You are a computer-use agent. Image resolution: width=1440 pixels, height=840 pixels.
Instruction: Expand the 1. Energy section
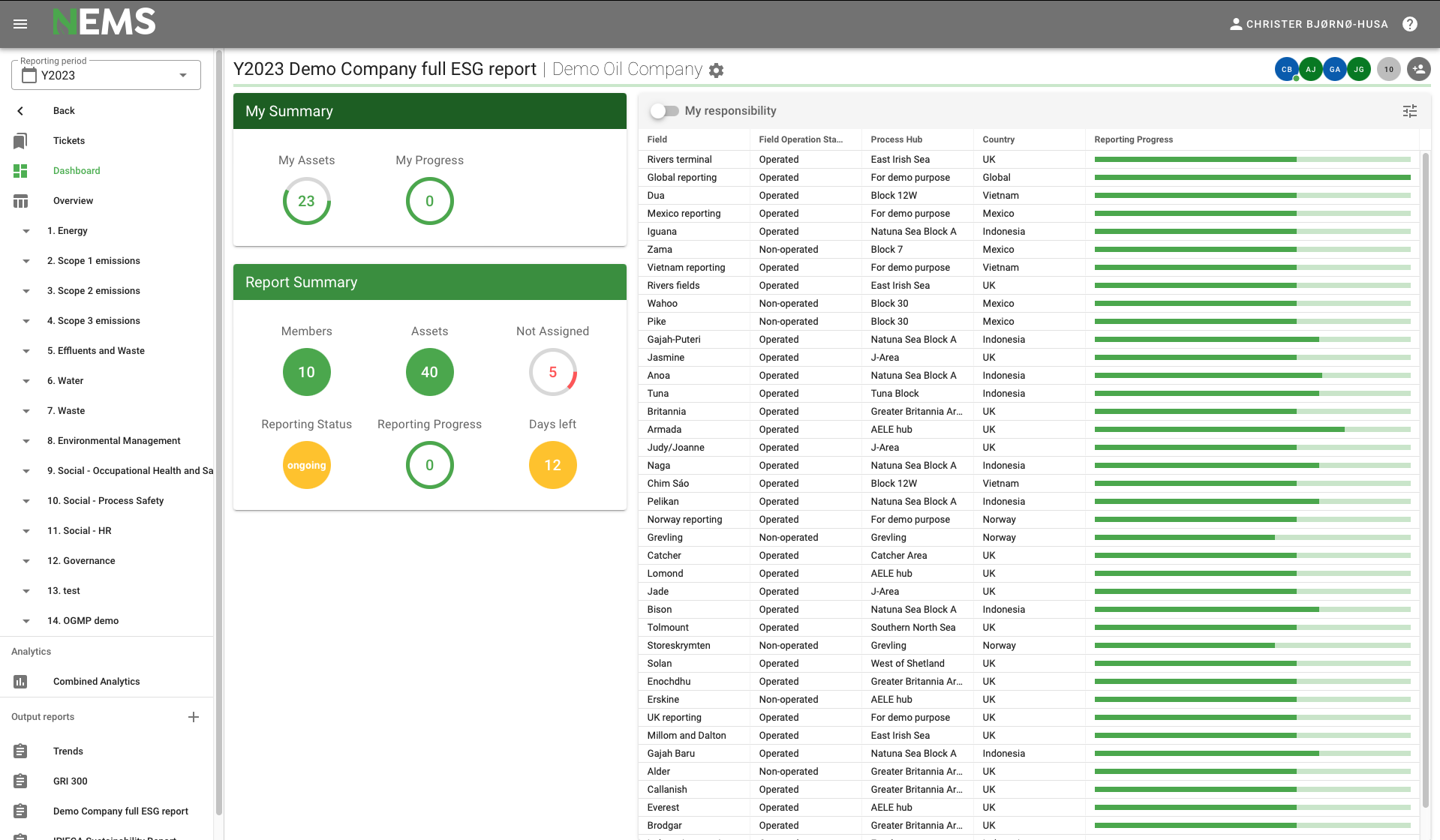26,231
